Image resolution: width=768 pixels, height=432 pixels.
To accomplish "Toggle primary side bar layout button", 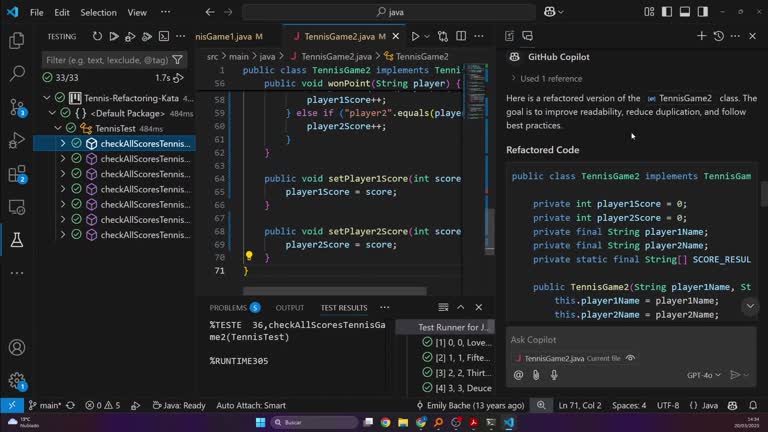I will 667,12.
